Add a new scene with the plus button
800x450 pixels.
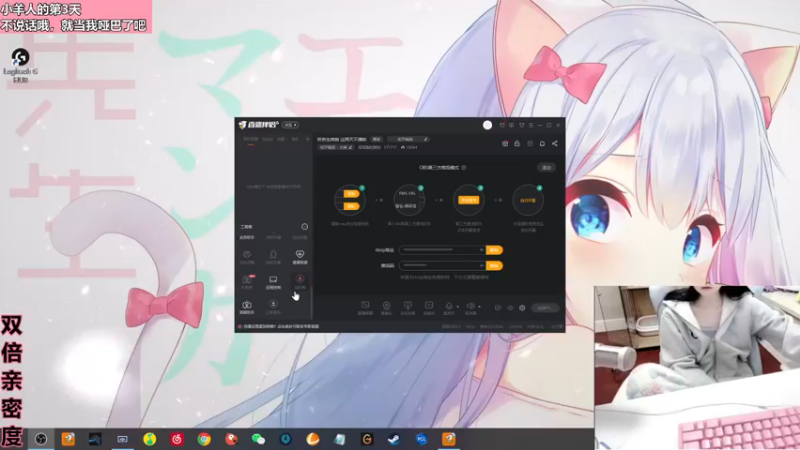(x=307, y=139)
